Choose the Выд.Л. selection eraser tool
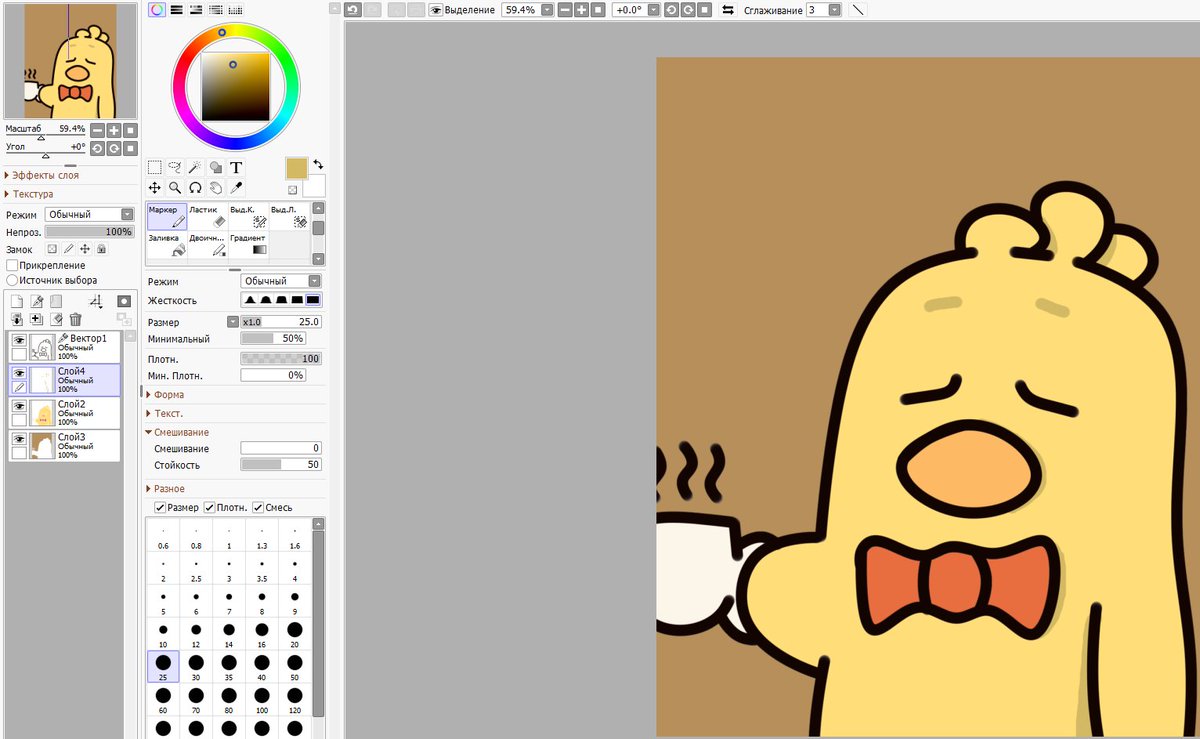Screen dimensions: 1200x739 pyautogui.click(x=289, y=216)
